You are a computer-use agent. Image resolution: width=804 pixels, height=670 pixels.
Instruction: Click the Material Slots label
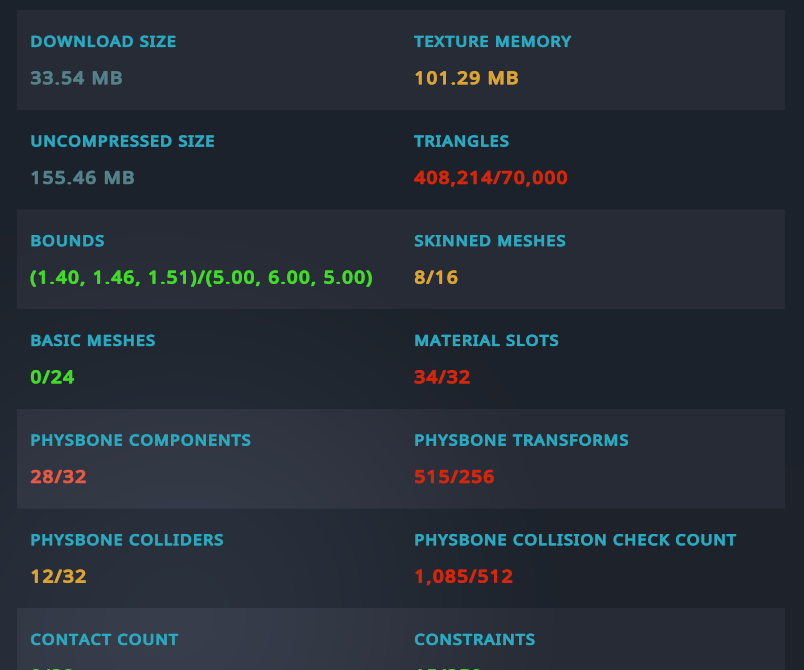[x=486, y=341]
